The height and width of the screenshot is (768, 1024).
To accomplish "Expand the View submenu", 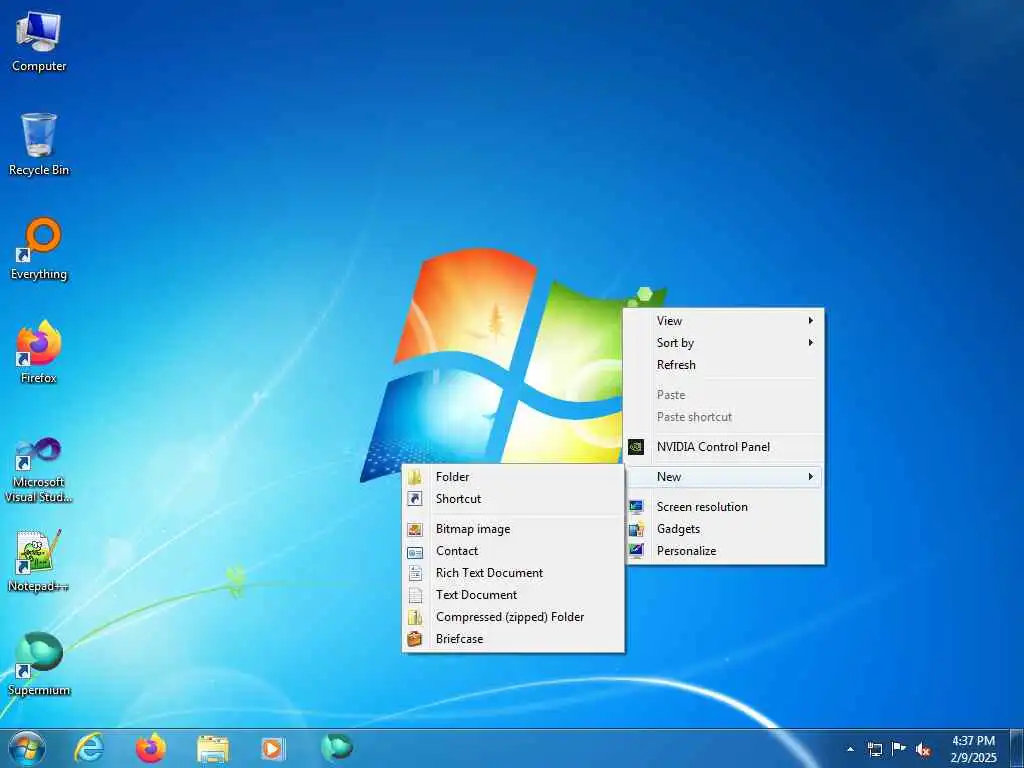I will tap(725, 321).
